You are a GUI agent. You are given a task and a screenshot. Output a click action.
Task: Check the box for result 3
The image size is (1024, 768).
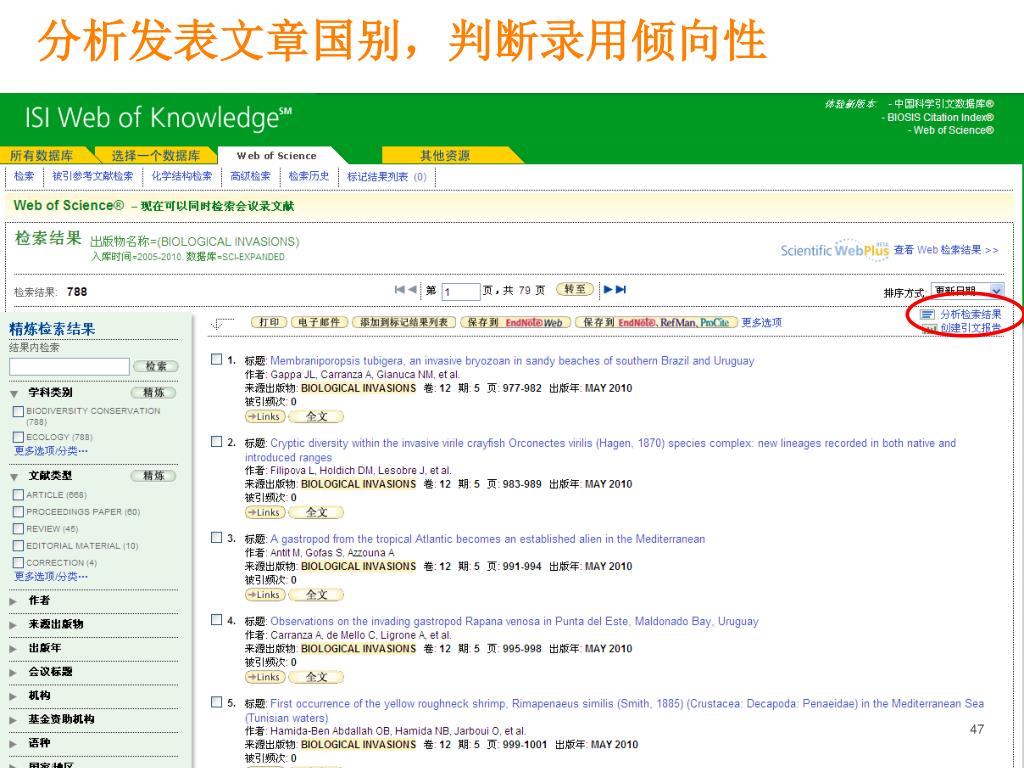tap(217, 537)
